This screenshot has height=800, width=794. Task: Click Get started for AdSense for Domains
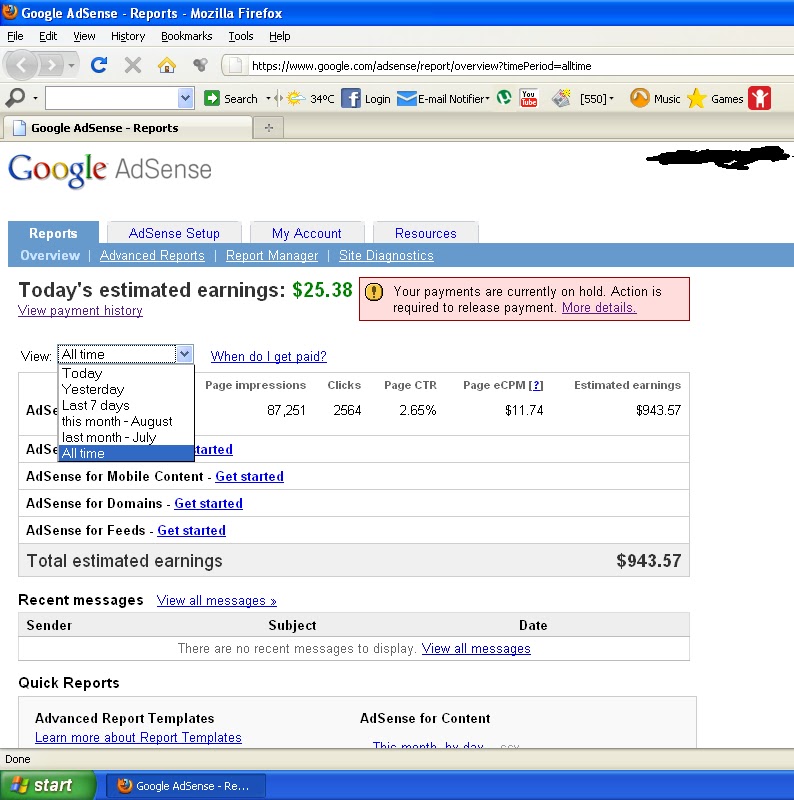coord(208,504)
